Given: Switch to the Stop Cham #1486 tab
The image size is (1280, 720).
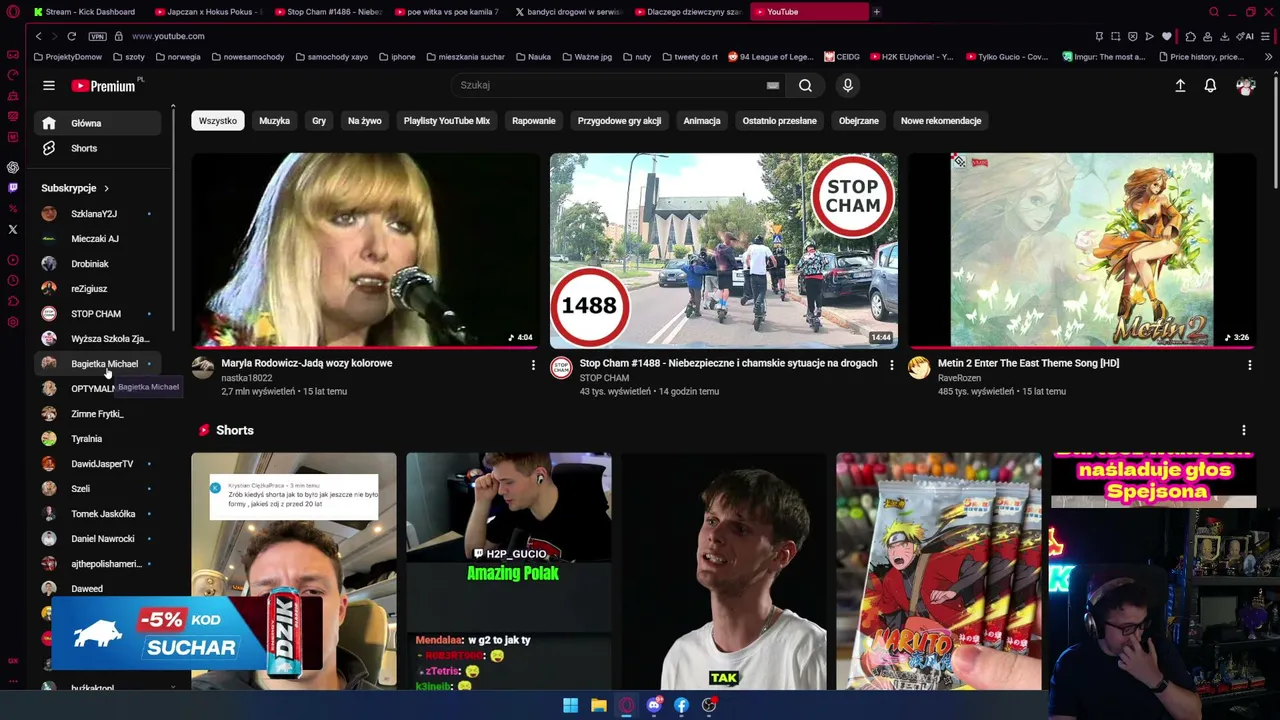Looking at the screenshot, I should point(328,12).
